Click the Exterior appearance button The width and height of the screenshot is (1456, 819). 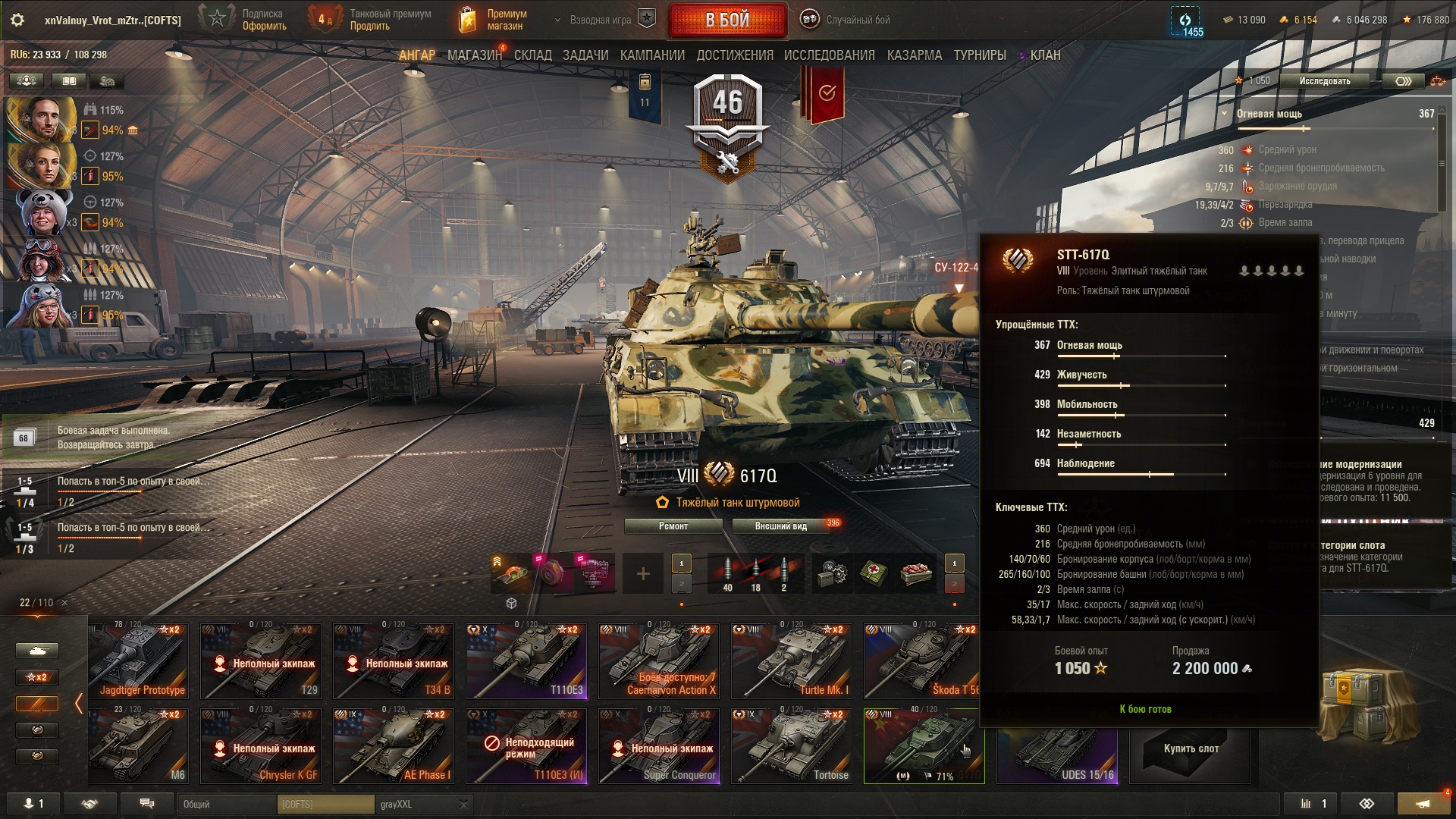[781, 526]
